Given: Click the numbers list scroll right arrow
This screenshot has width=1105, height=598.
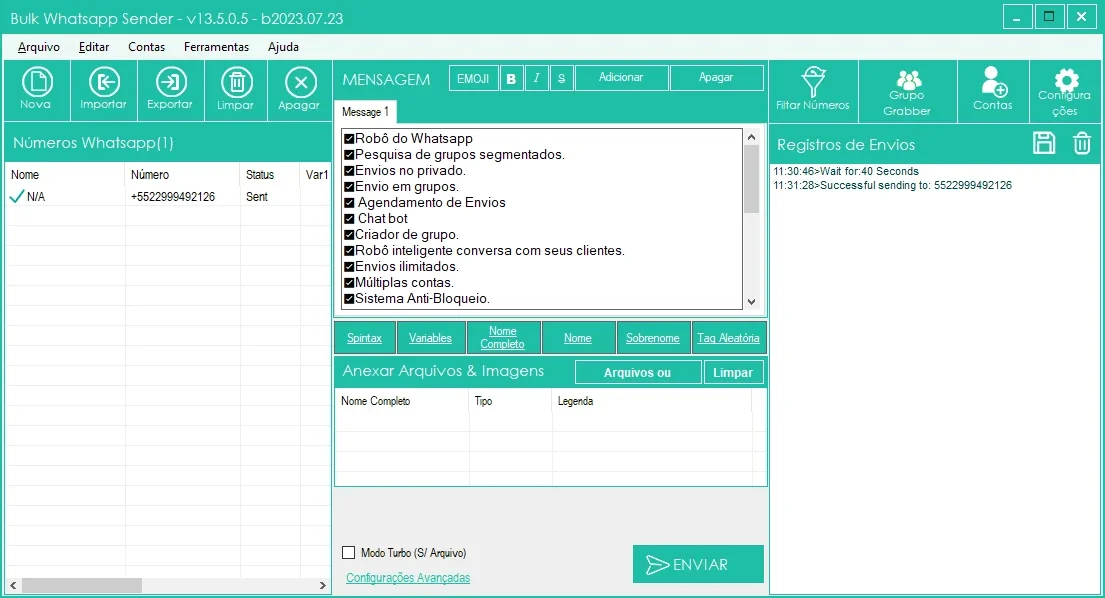Looking at the screenshot, I should 322,585.
